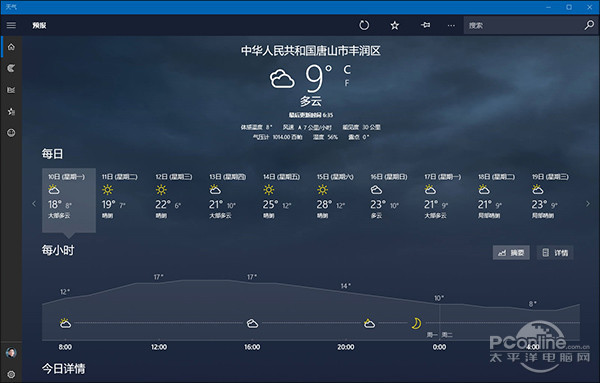600x383 pixels.
Task: Click the 20:00 label on hourly chart
Action: tap(346, 347)
